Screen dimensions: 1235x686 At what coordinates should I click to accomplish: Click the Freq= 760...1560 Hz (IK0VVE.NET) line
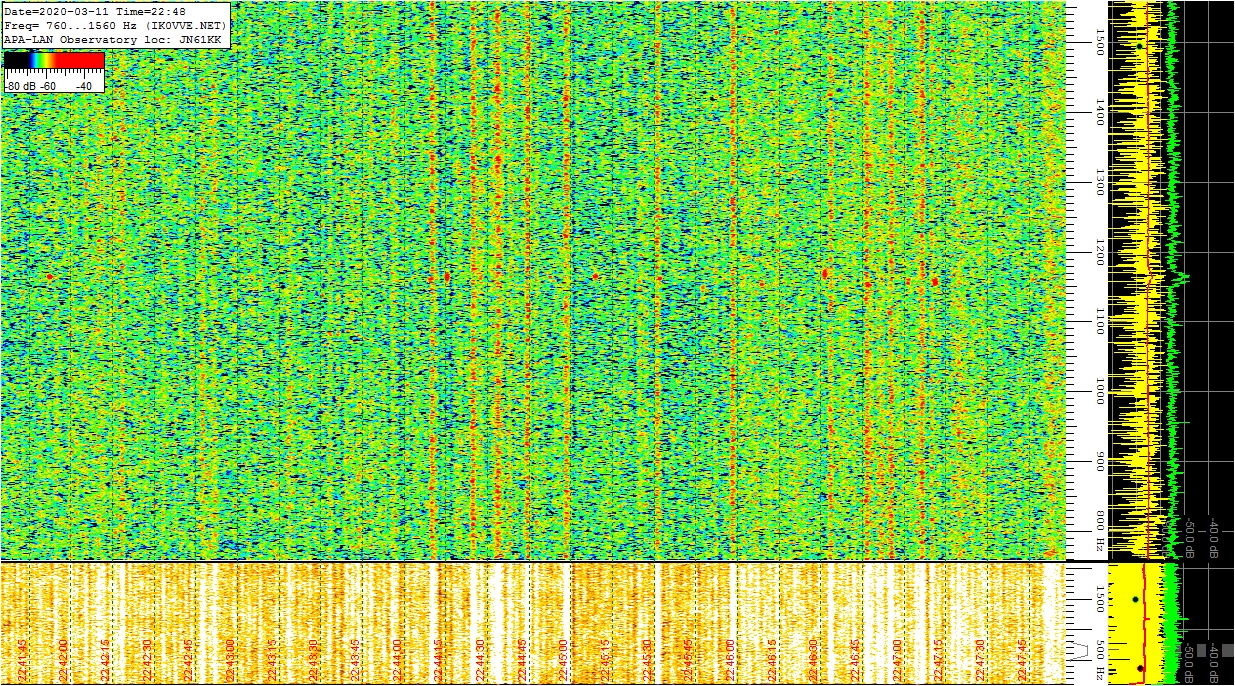click(116, 25)
